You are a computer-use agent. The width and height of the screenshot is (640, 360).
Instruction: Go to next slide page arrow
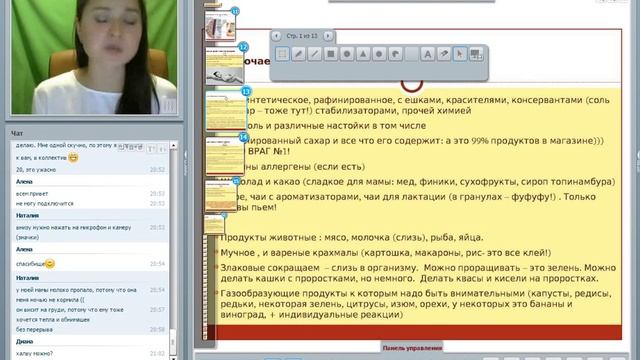[328, 36]
